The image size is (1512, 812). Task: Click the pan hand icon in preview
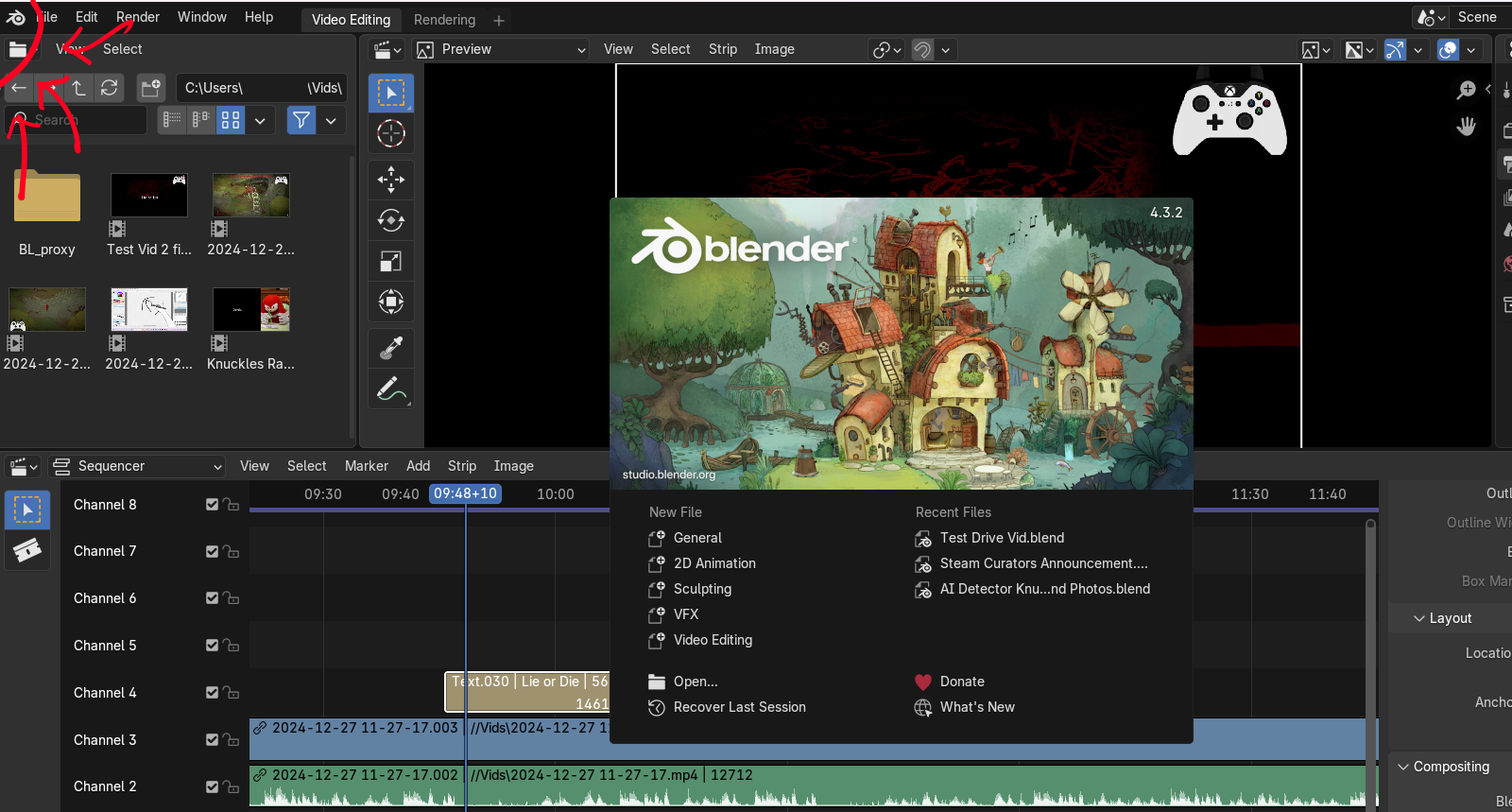click(x=1467, y=126)
